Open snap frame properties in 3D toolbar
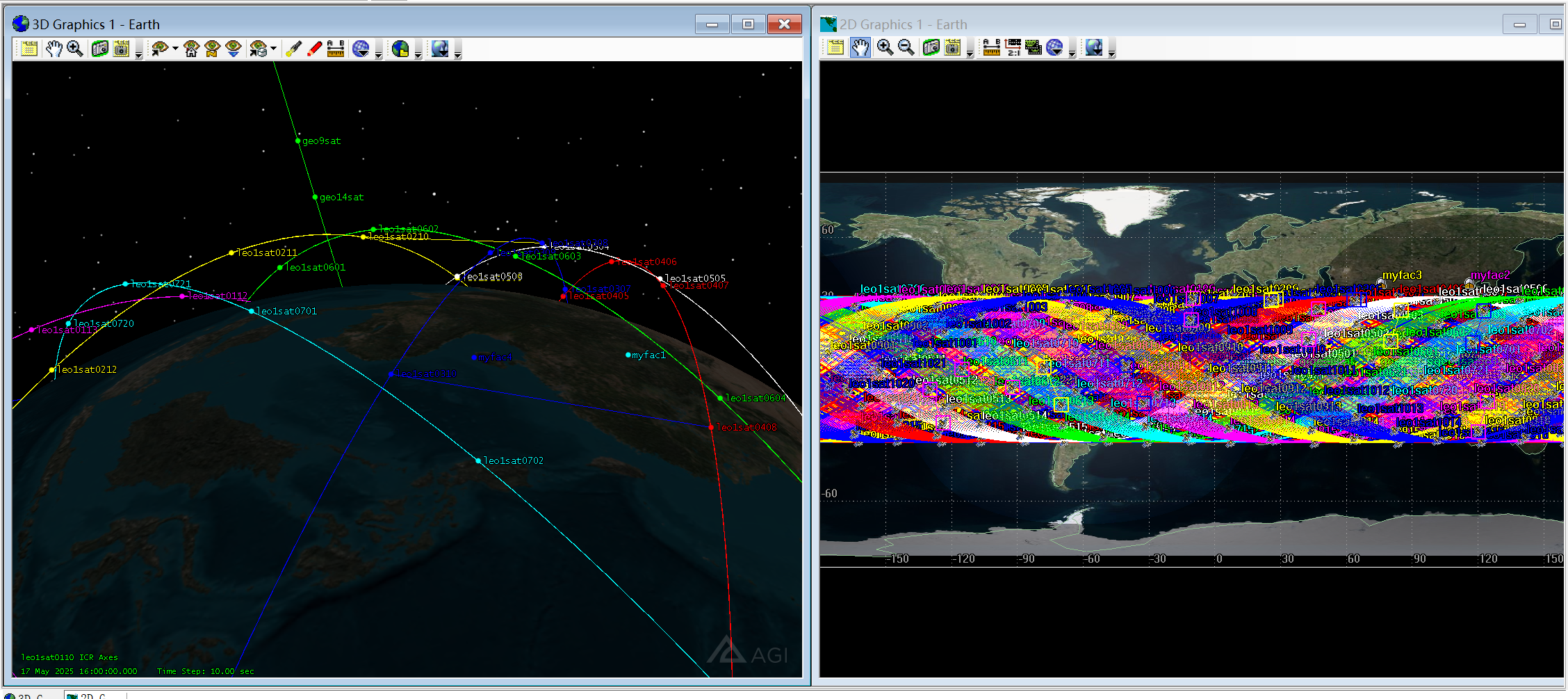This screenshot has height=699, width=1568. (x=122, y=49)
